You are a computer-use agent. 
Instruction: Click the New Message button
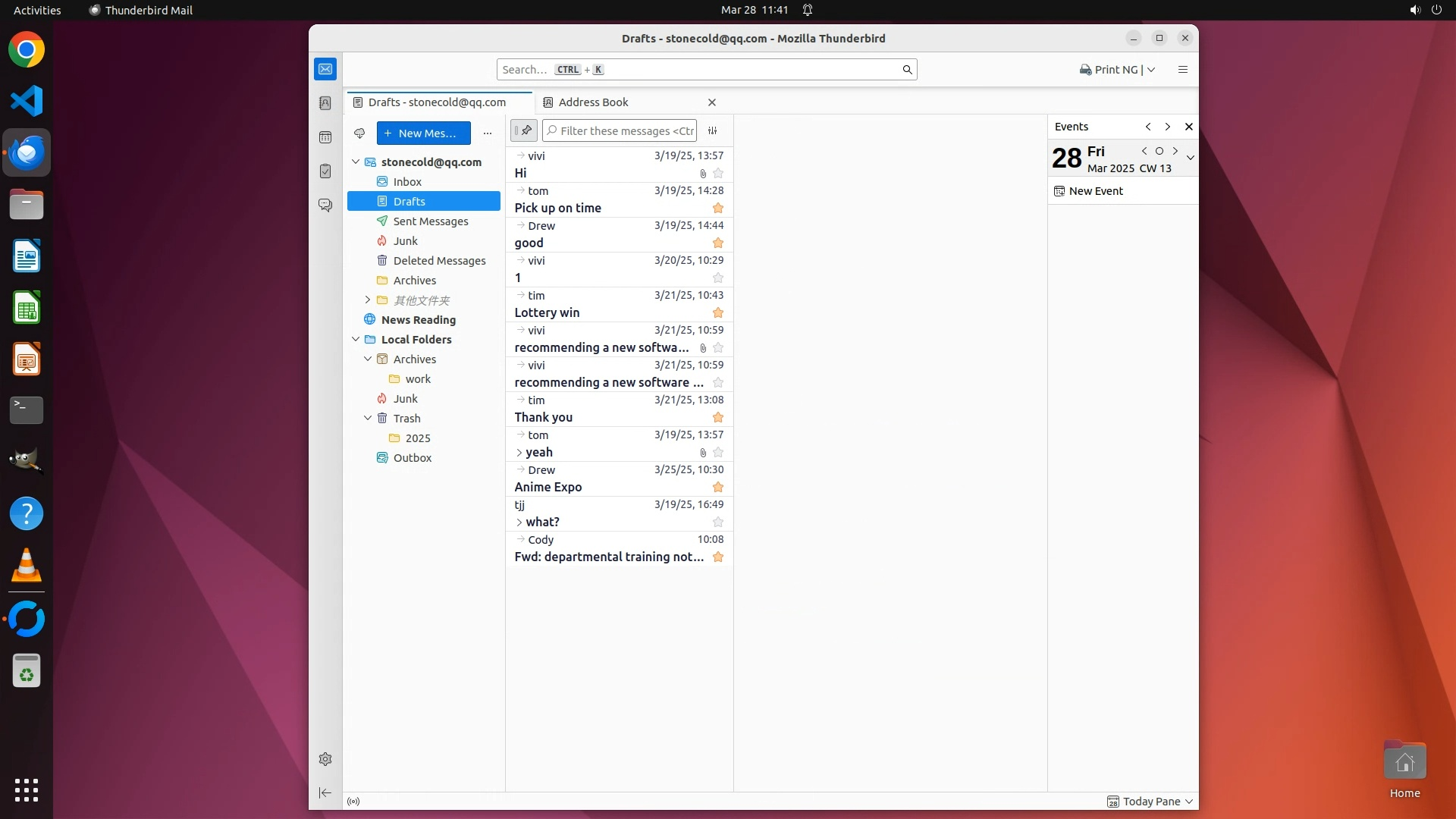point(423,133)
